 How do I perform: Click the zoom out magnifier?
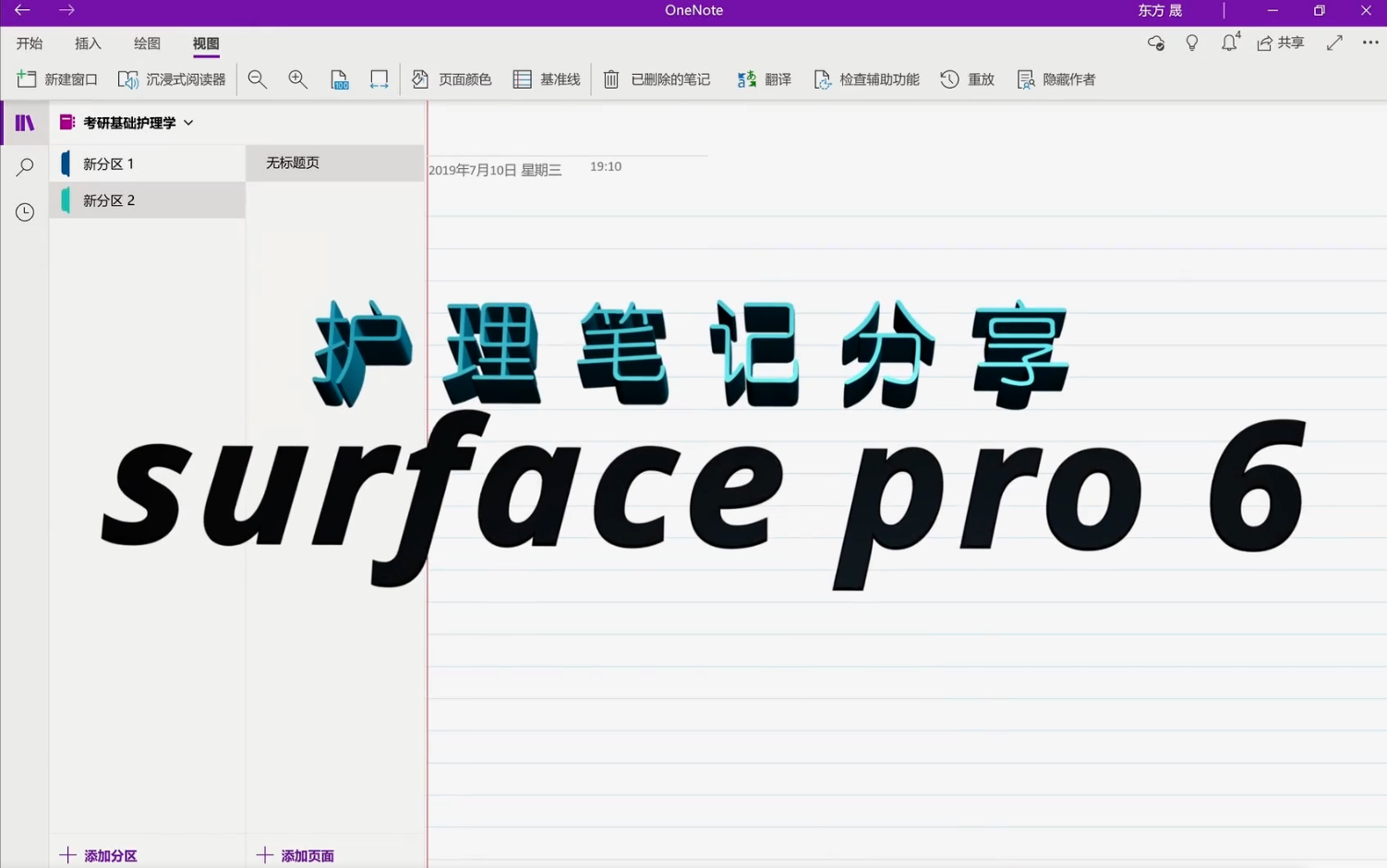click(258, 79)
